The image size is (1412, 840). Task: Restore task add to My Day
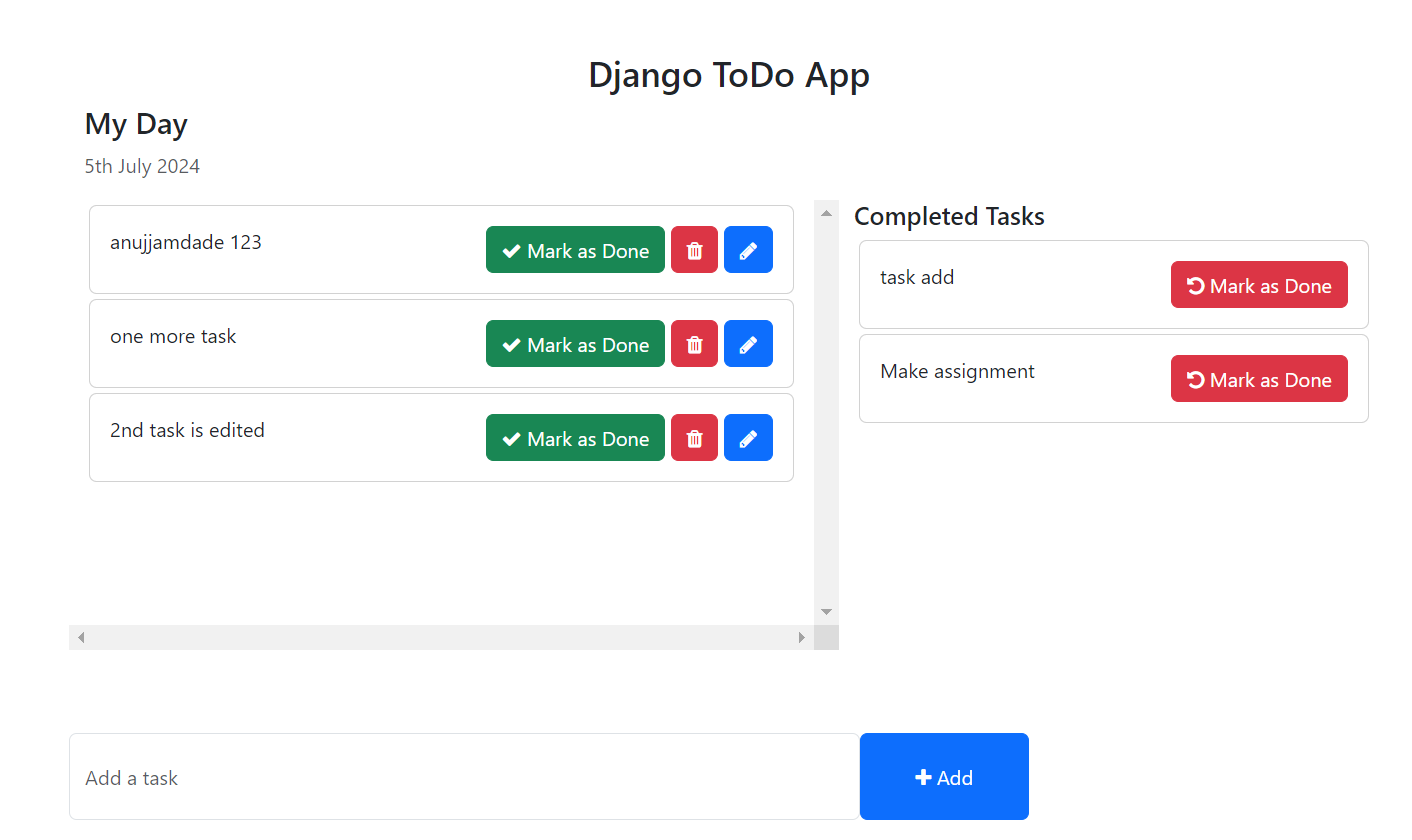(x=1259, y=284)
